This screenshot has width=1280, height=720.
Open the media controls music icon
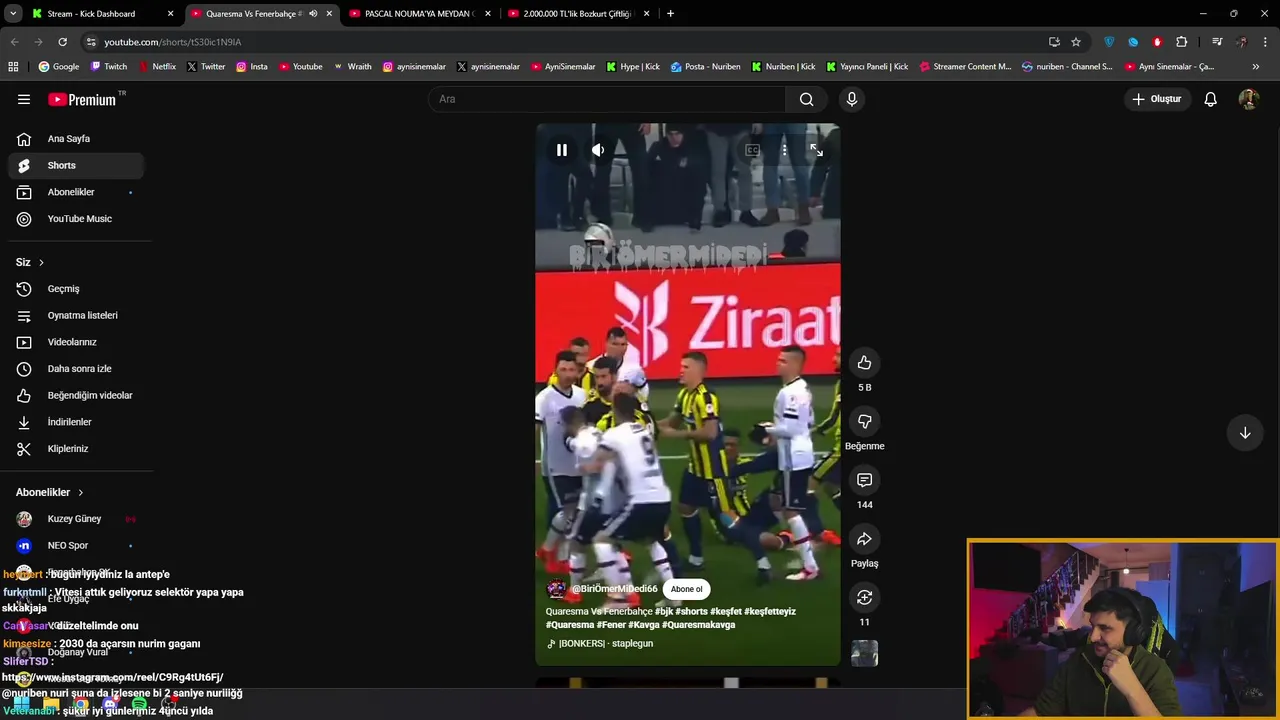(x=1217, y=42)
